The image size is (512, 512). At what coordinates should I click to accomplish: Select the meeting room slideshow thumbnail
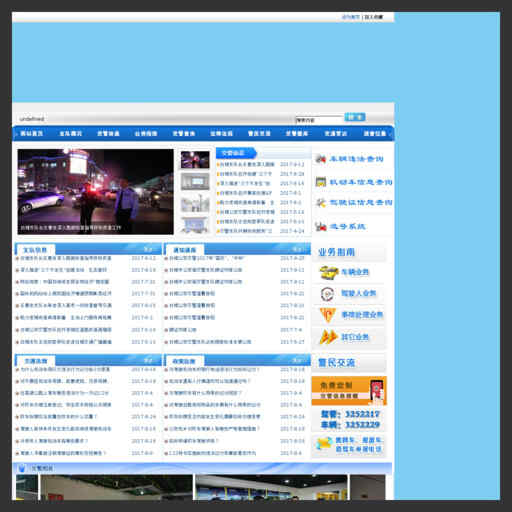pos(195,182)
